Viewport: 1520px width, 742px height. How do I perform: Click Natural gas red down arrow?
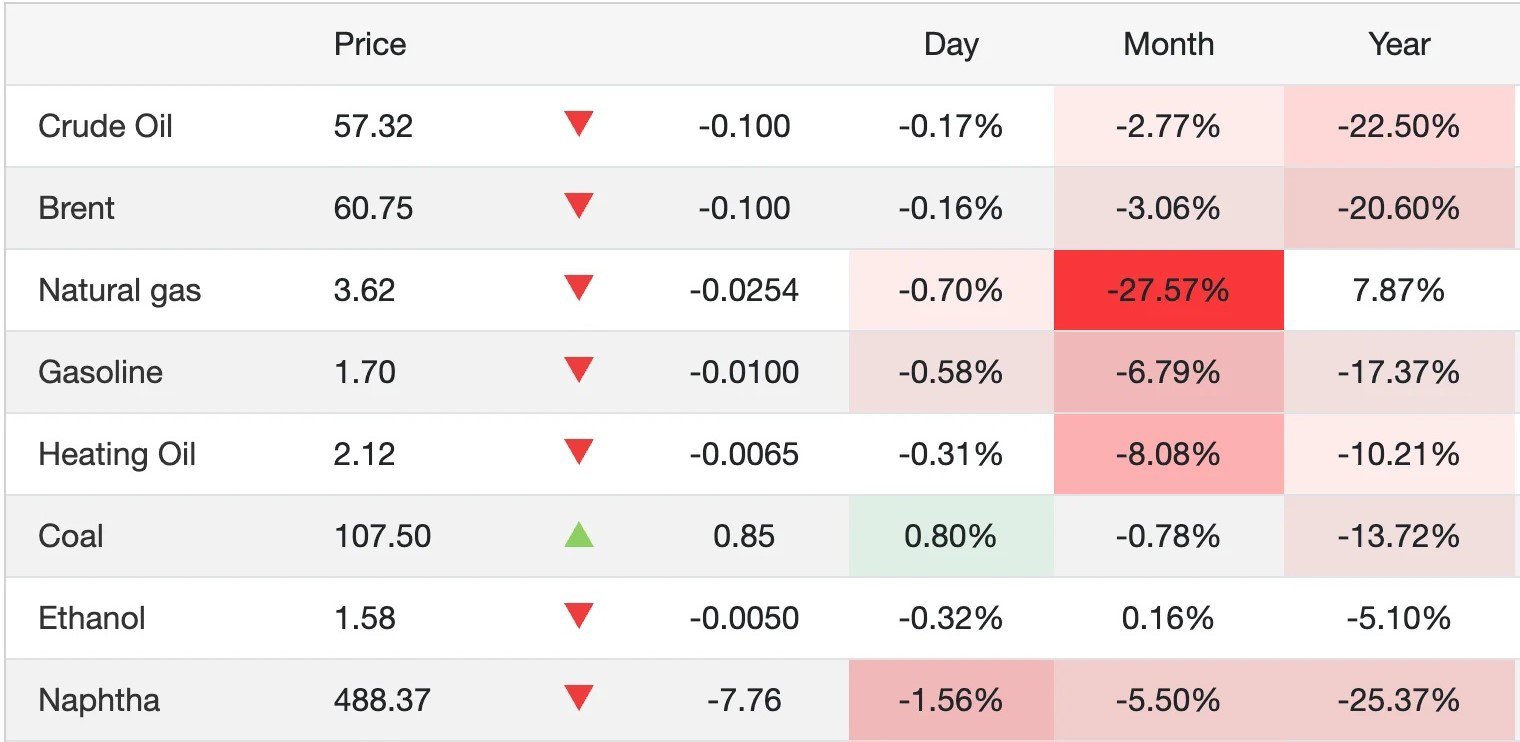pyautogui.click(x=579, y=289)
